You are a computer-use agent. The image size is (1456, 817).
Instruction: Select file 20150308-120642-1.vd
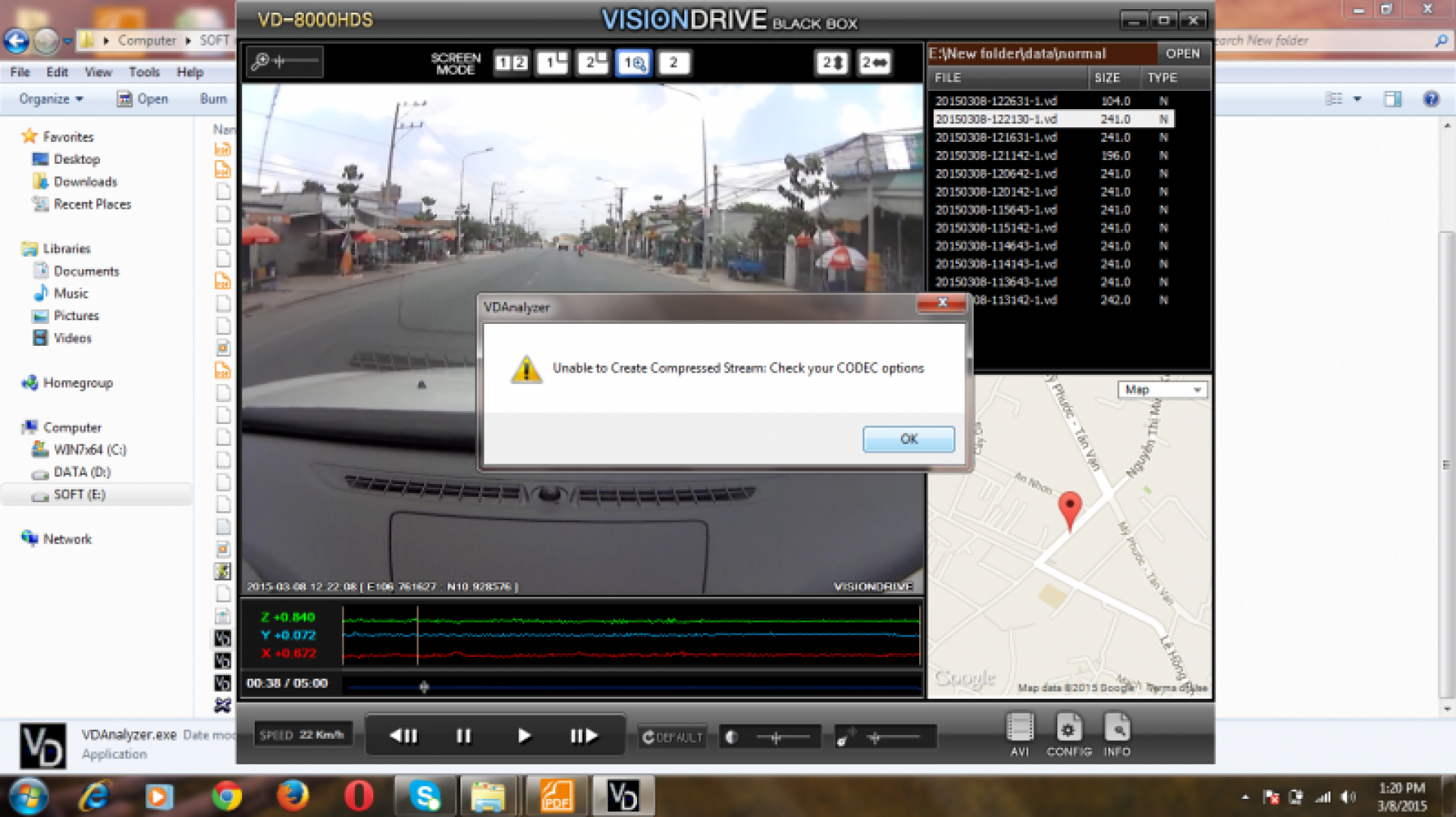click(x=1053, y=174)
